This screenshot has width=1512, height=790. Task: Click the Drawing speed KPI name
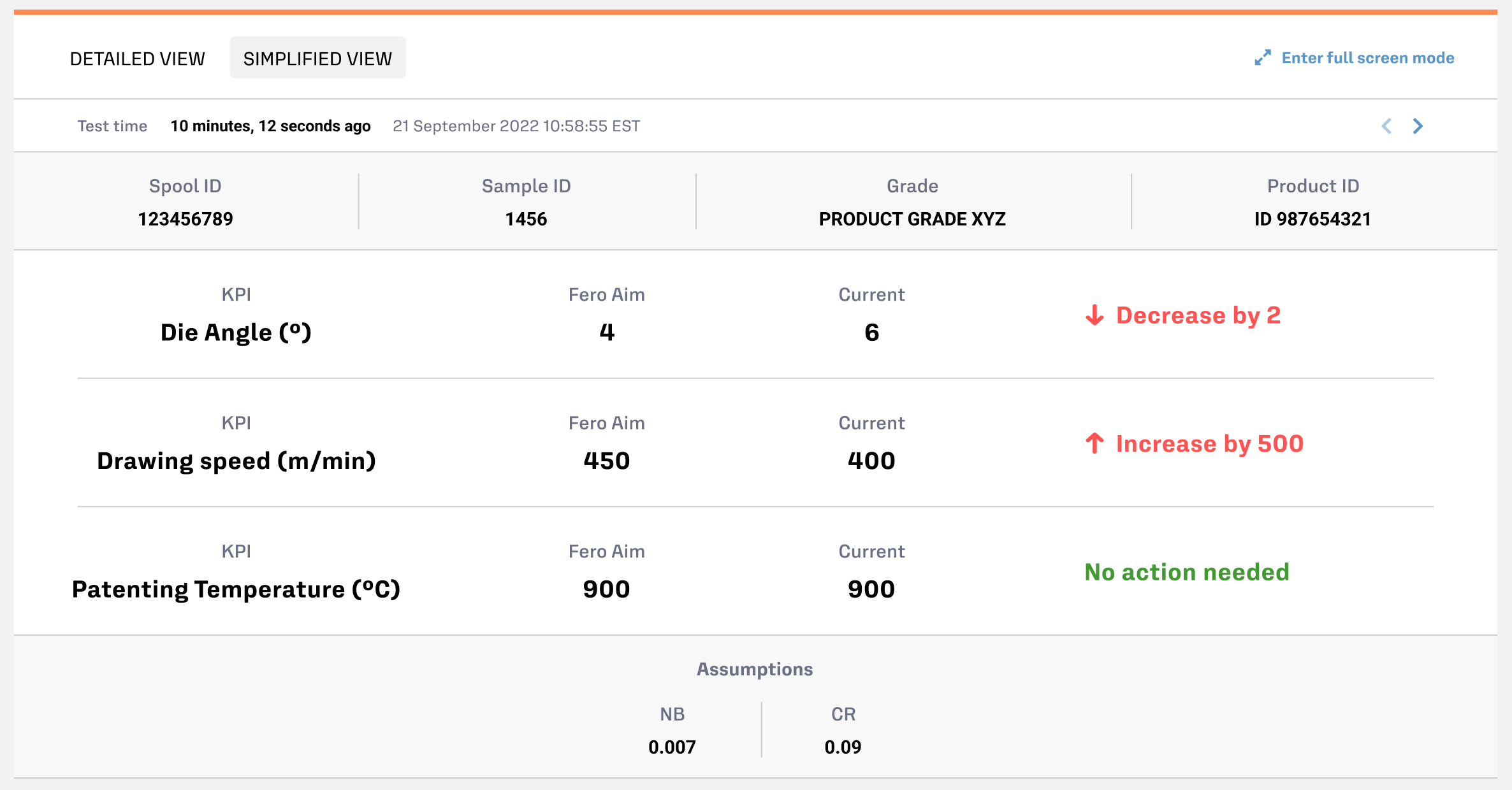[x=236, y=461]
